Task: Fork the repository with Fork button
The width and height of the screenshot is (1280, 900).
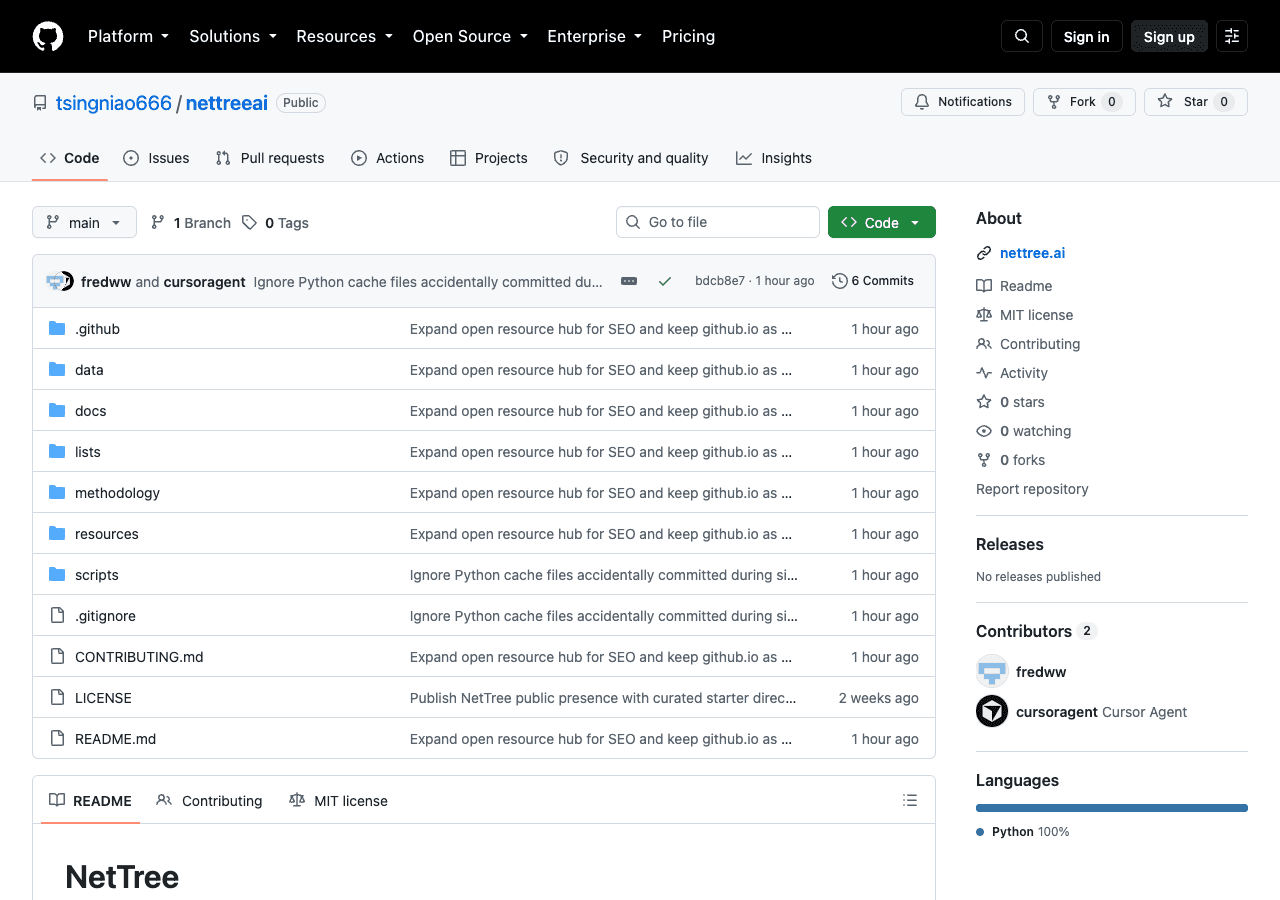Action: tap(1084, 102)
